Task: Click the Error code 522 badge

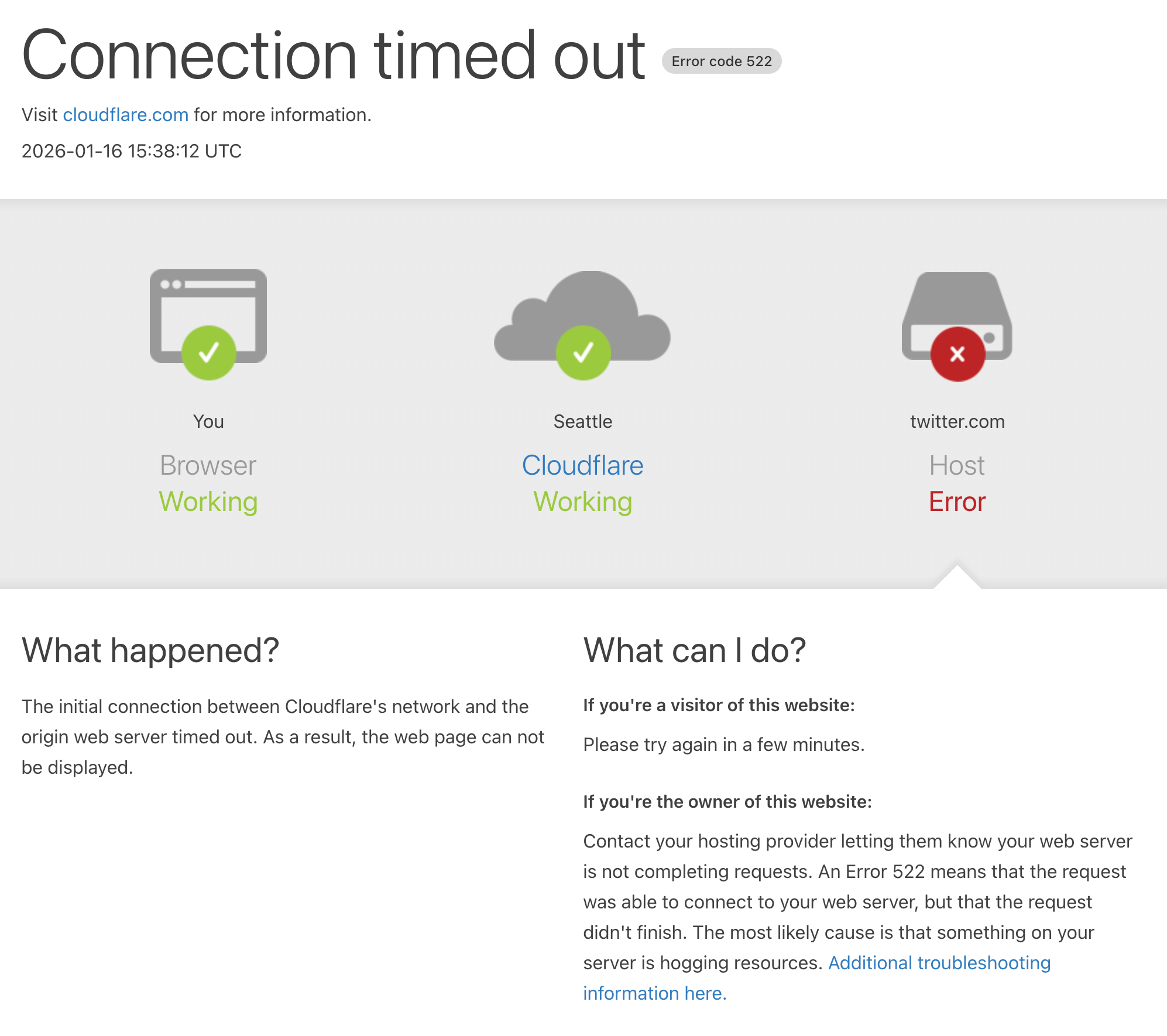Action: click(721, 61)
